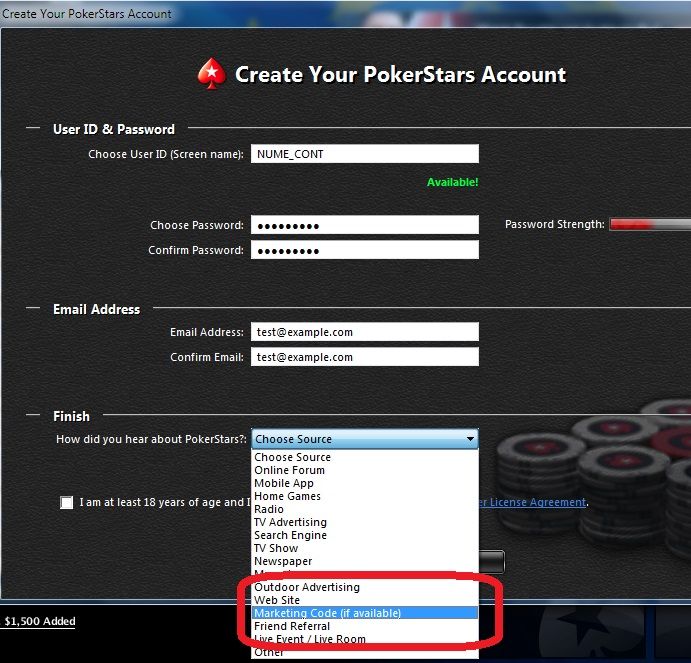The height and width of the screenshot is (663, 691).
Task: Open the License Agreement link
Action: click(x=532, y=502)
